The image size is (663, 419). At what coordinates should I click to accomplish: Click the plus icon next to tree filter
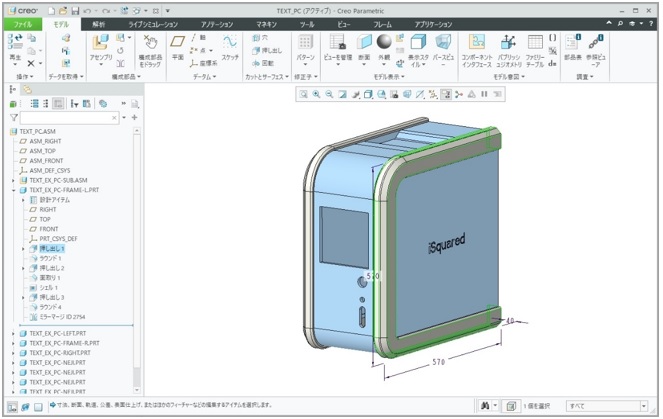134,118
